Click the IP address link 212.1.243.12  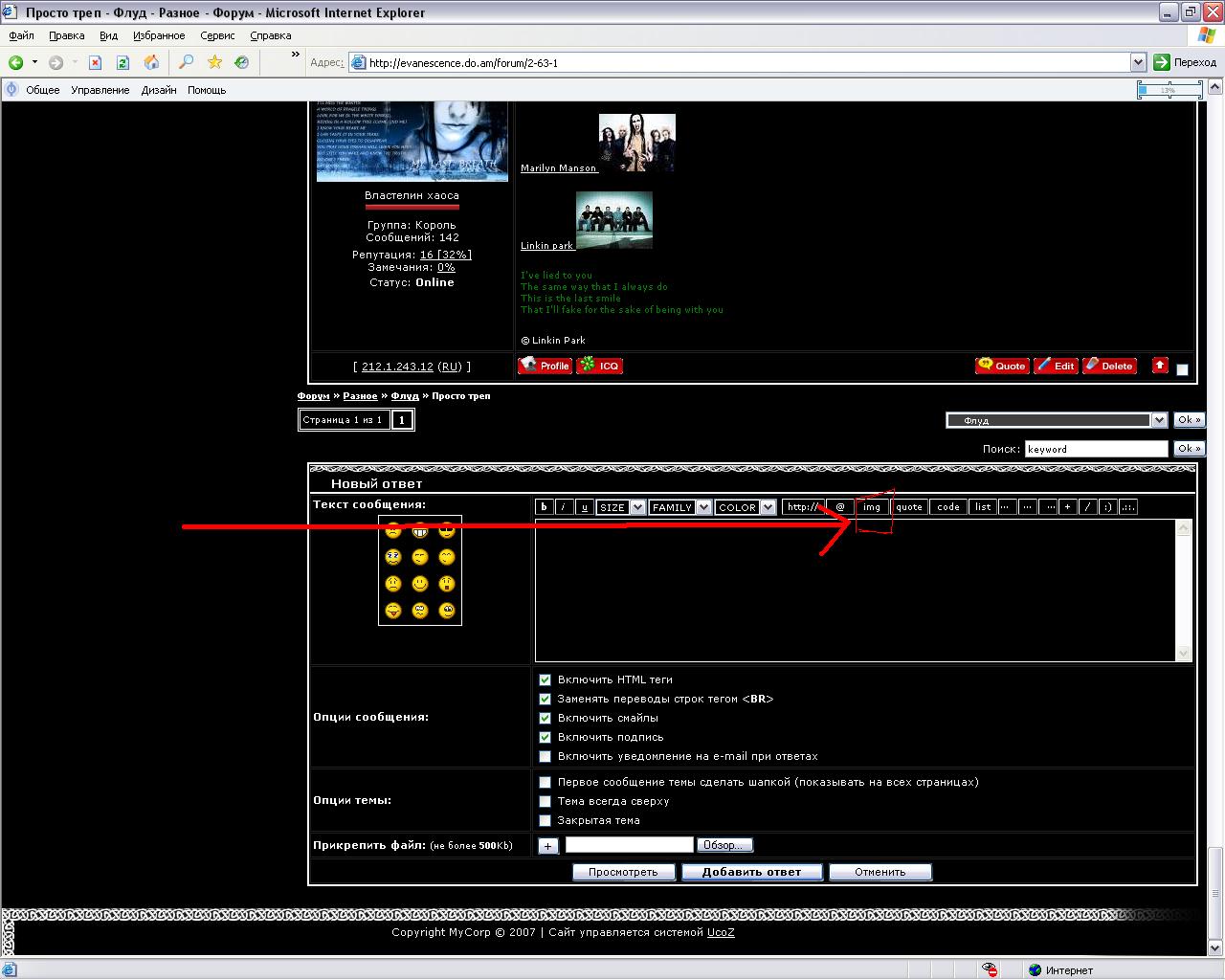pos(397,367)
